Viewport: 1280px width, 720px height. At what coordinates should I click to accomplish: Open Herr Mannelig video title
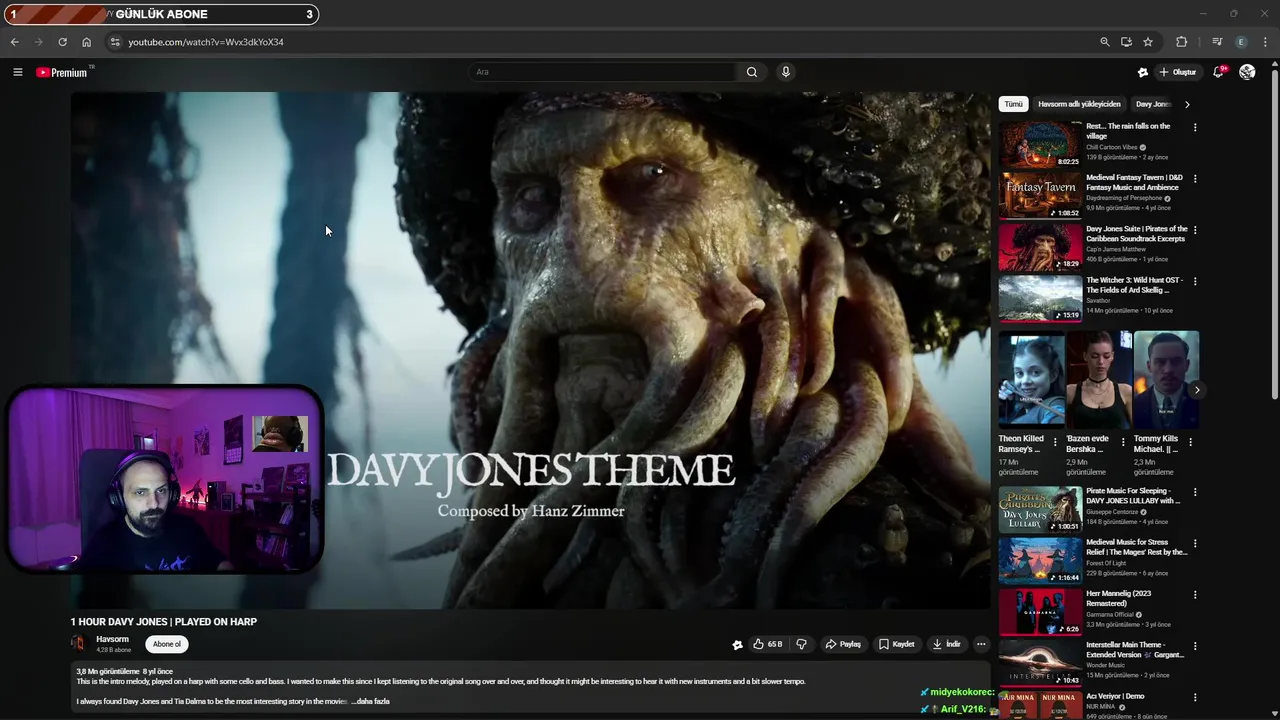(1119, 598)
